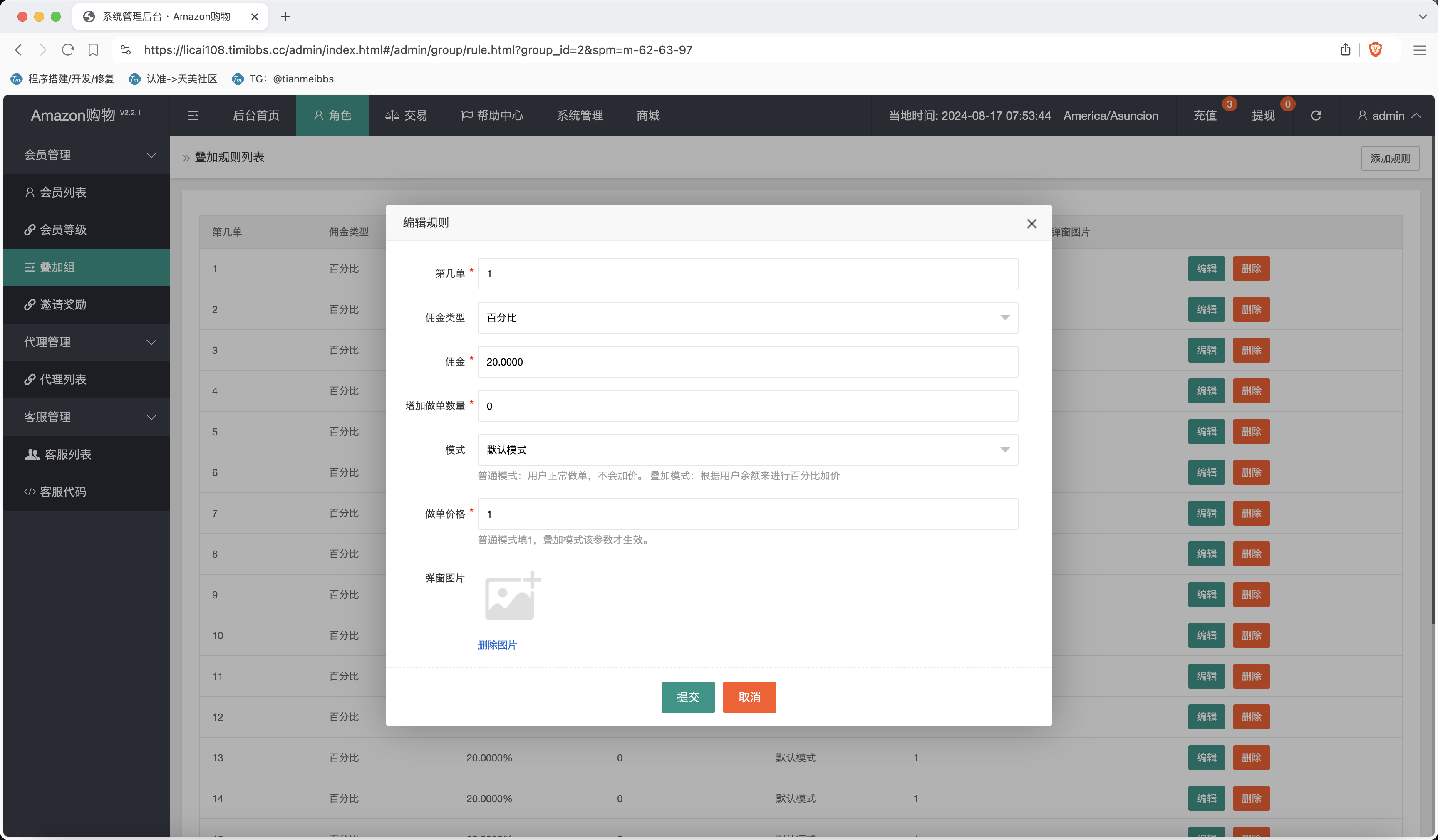Screen dimensions: 1438x840
Task: Submit the rule with 提交
Action: (688, 697)
